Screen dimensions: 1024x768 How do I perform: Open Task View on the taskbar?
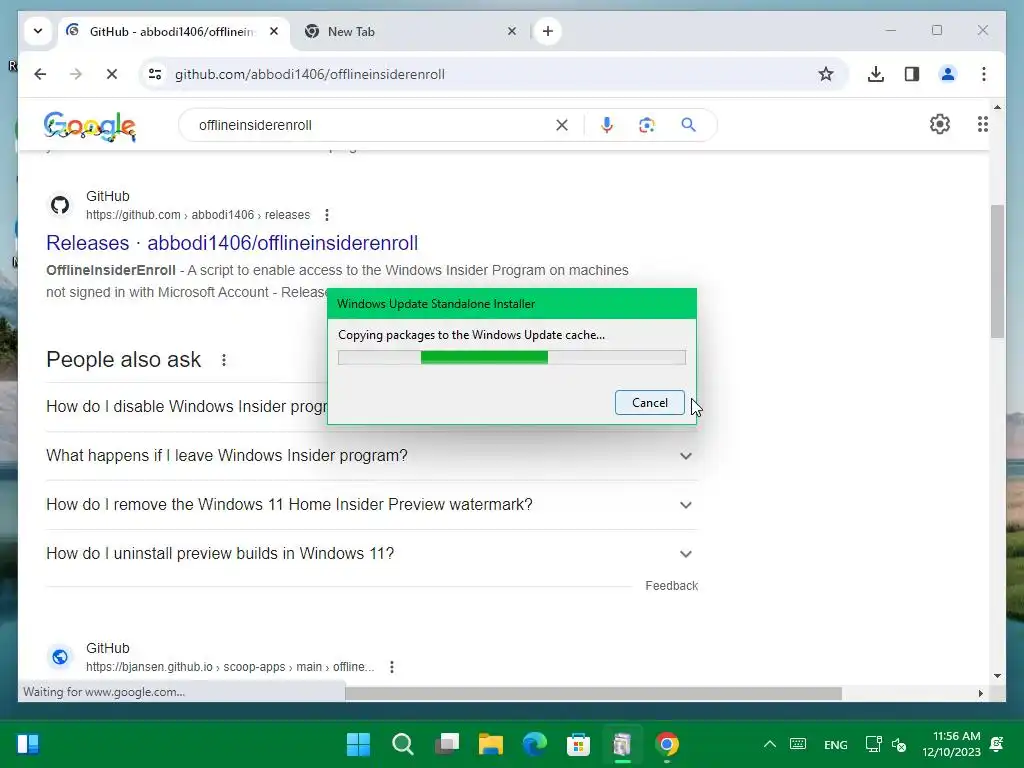pos(447,744)
